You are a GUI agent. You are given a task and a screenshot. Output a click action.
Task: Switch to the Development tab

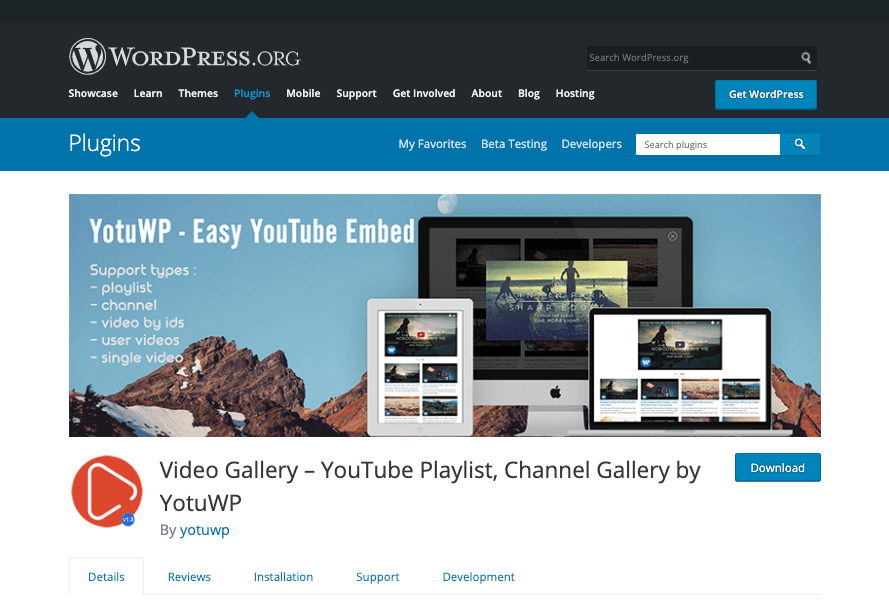479,577
